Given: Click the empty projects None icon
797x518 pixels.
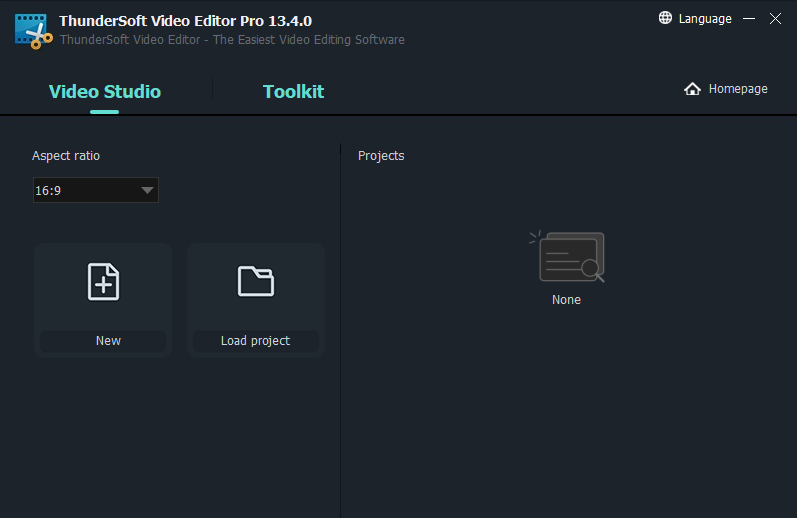Looking at the screenshot, I should tap(567, 257).
